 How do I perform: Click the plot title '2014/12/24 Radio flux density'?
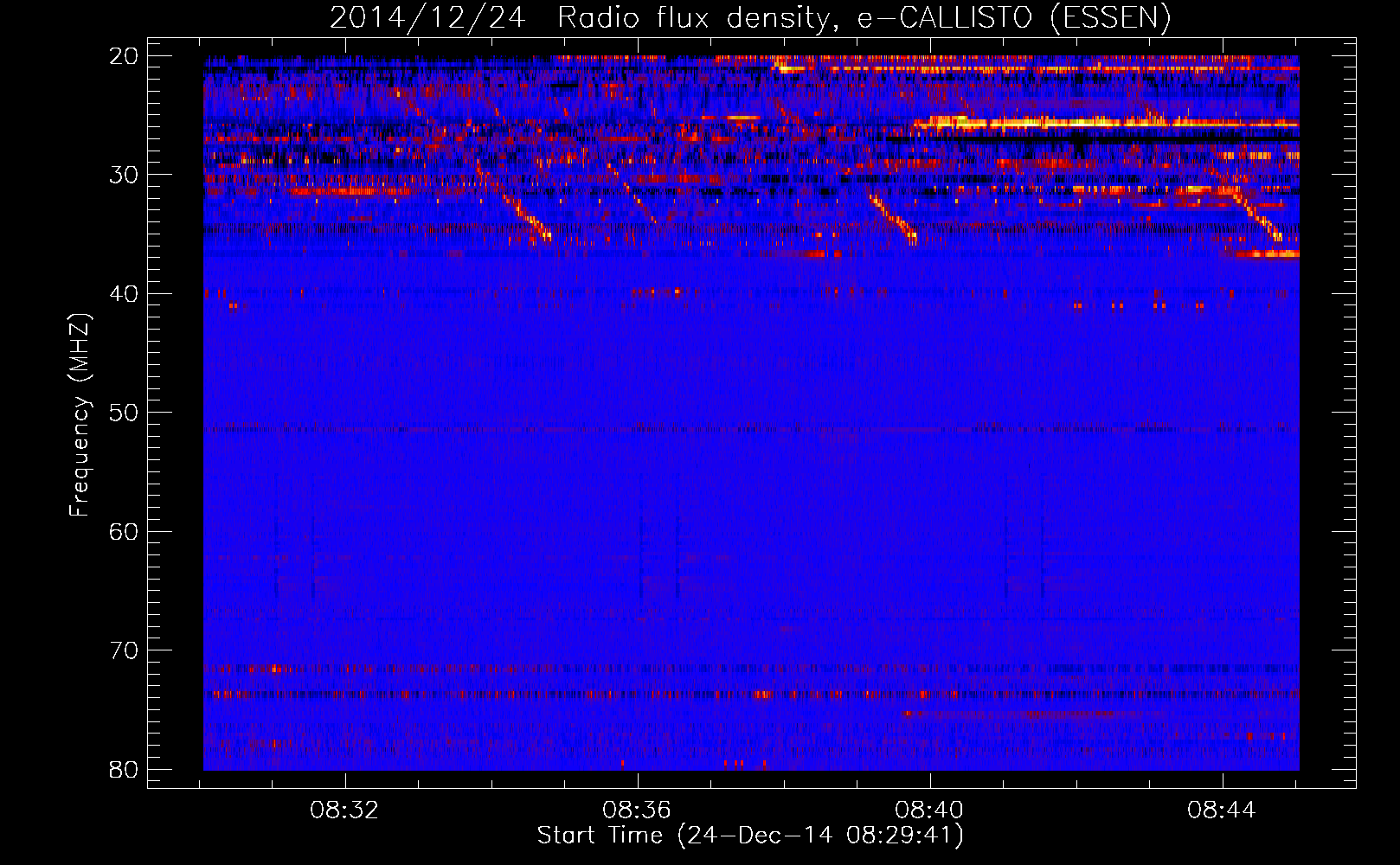tap(750, 17)
